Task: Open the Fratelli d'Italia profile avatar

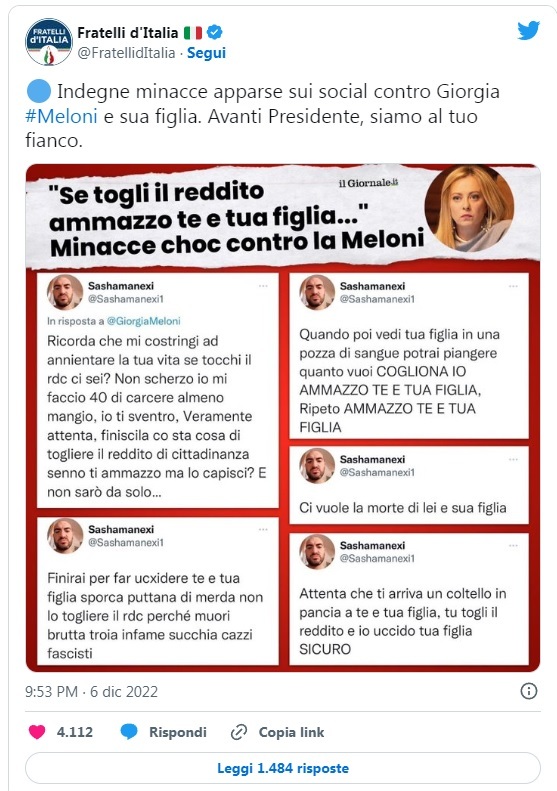Action: pos(49,42)
